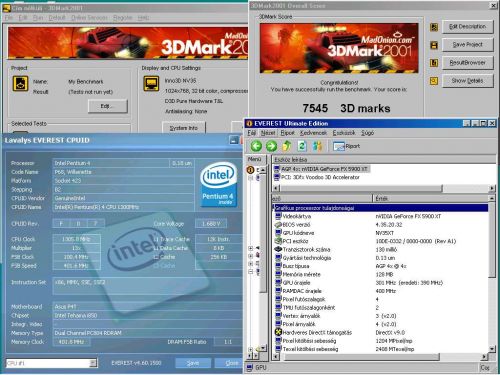Open the Help menu in 3DMark2001
The image size is (500, 375).
click(143, 17)
